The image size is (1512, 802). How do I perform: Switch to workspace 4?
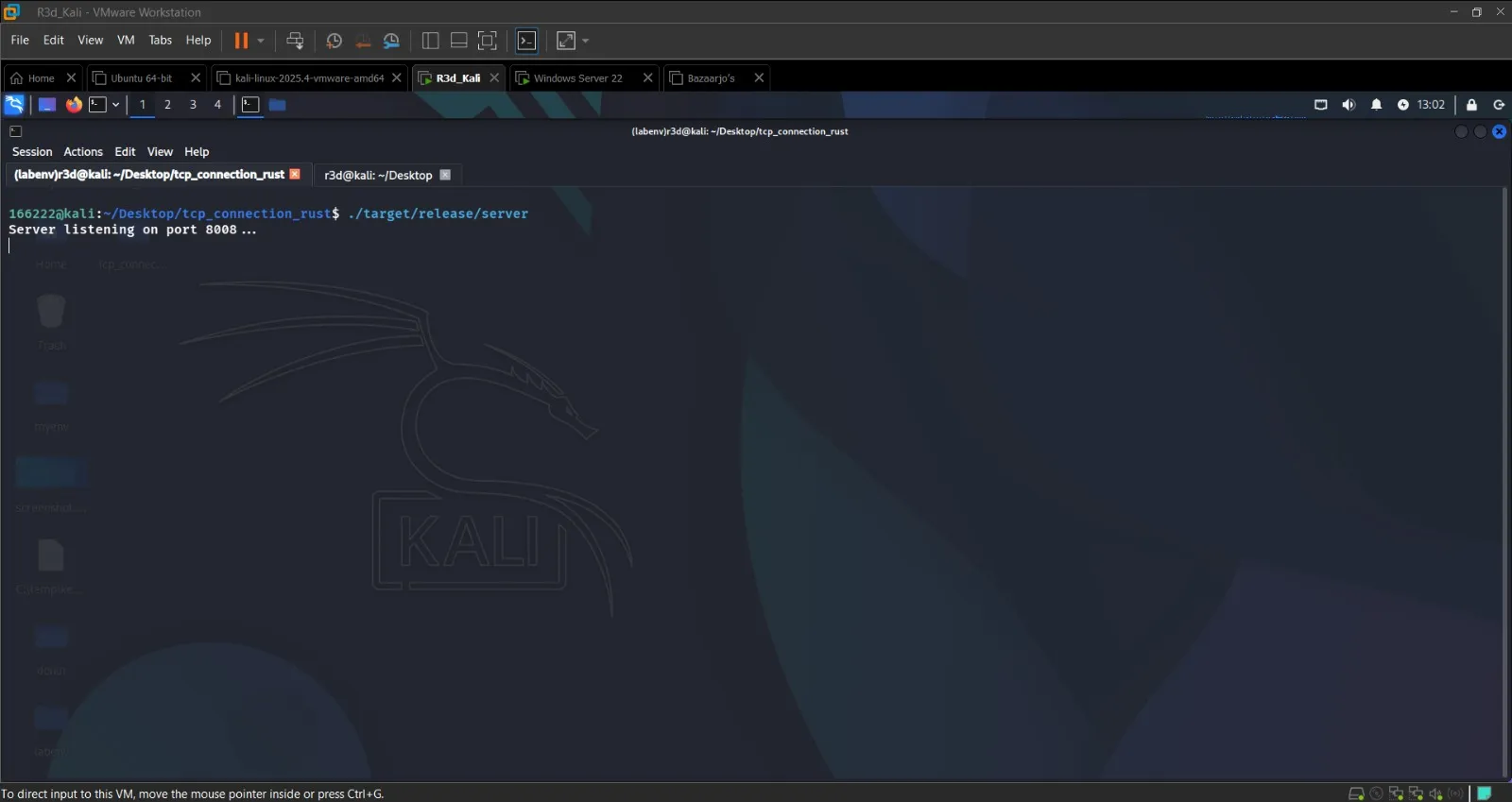click(217, 105)
